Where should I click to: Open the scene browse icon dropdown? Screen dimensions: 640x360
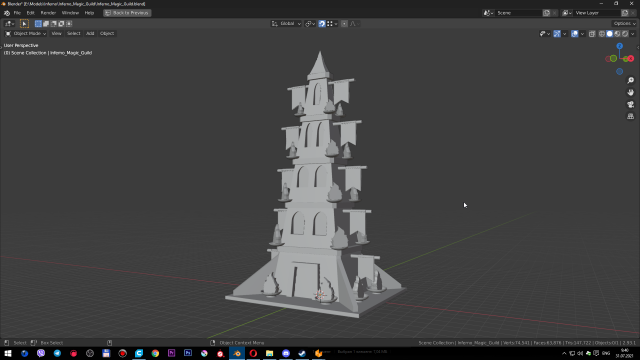click(x=488, y=13)
